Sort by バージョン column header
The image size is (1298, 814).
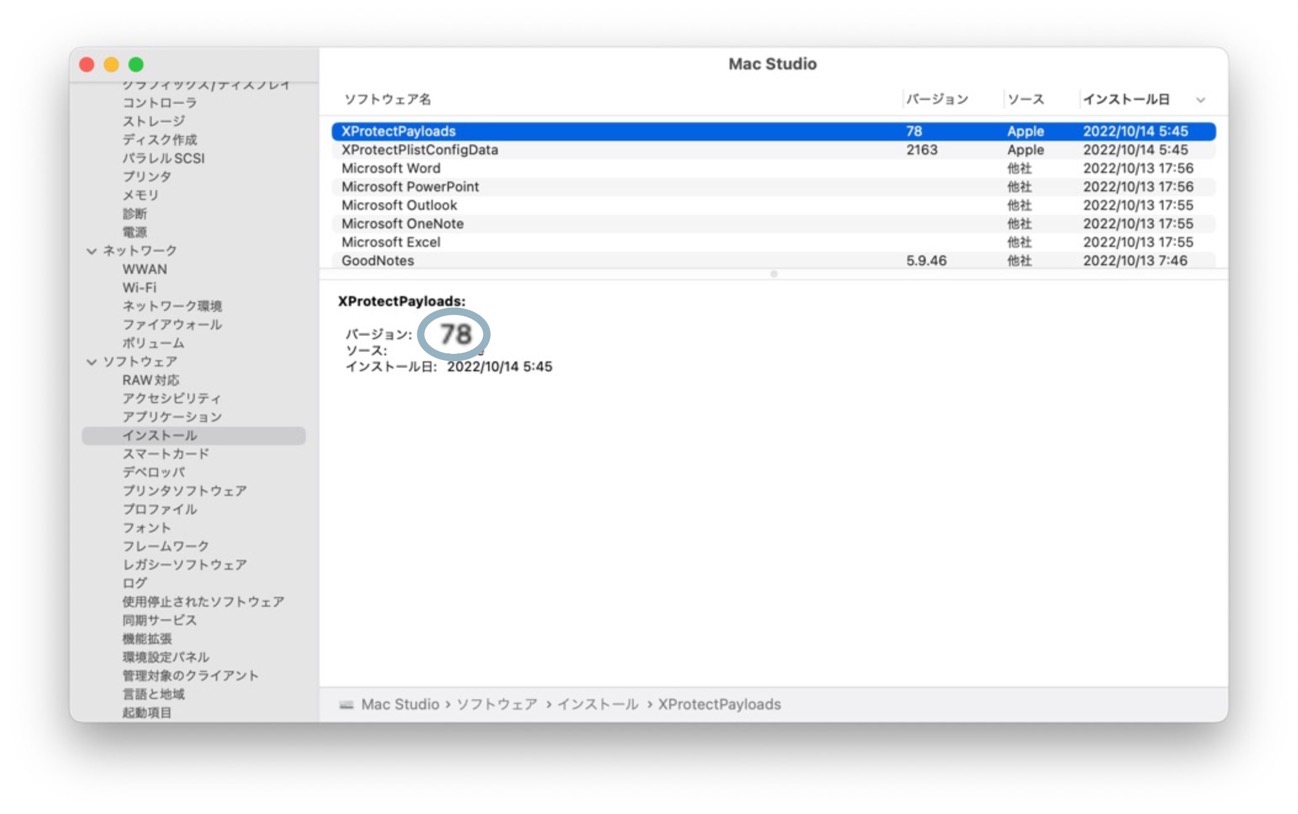[937, 100]
